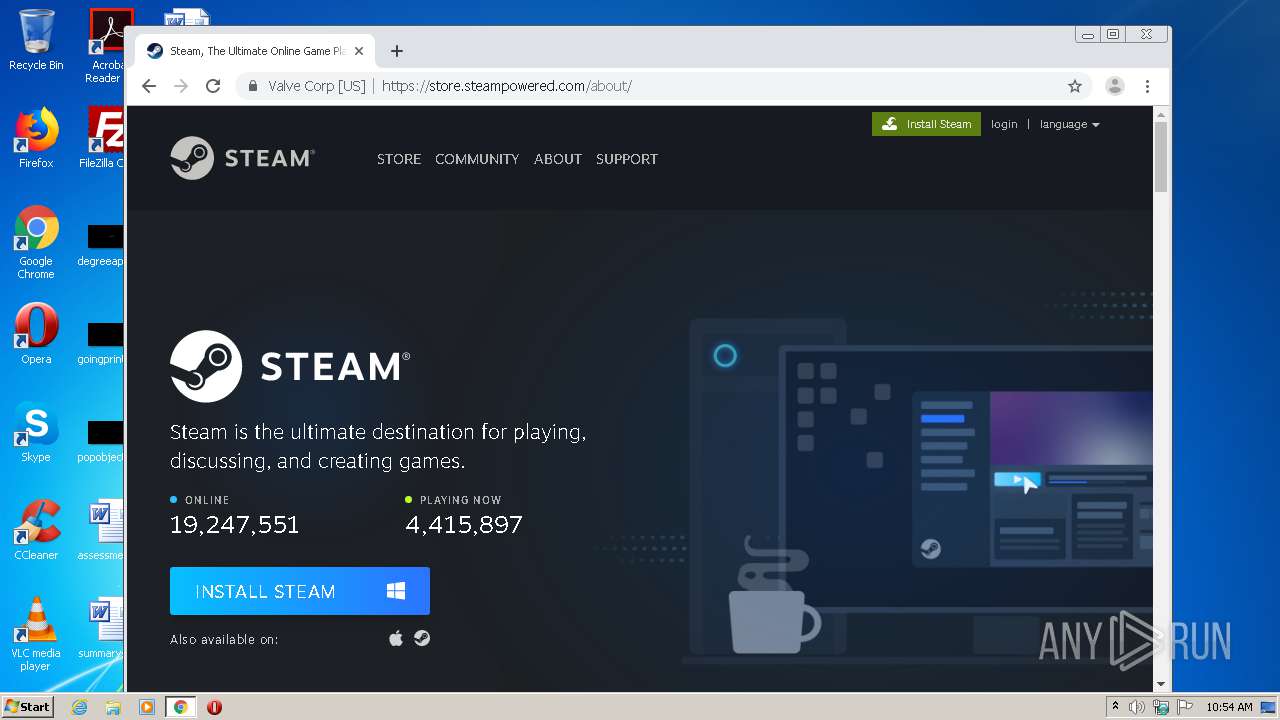The image size is (1280, 720).
Task: View site security lock info
Action: pyautogui.click(x=253, y=86)
